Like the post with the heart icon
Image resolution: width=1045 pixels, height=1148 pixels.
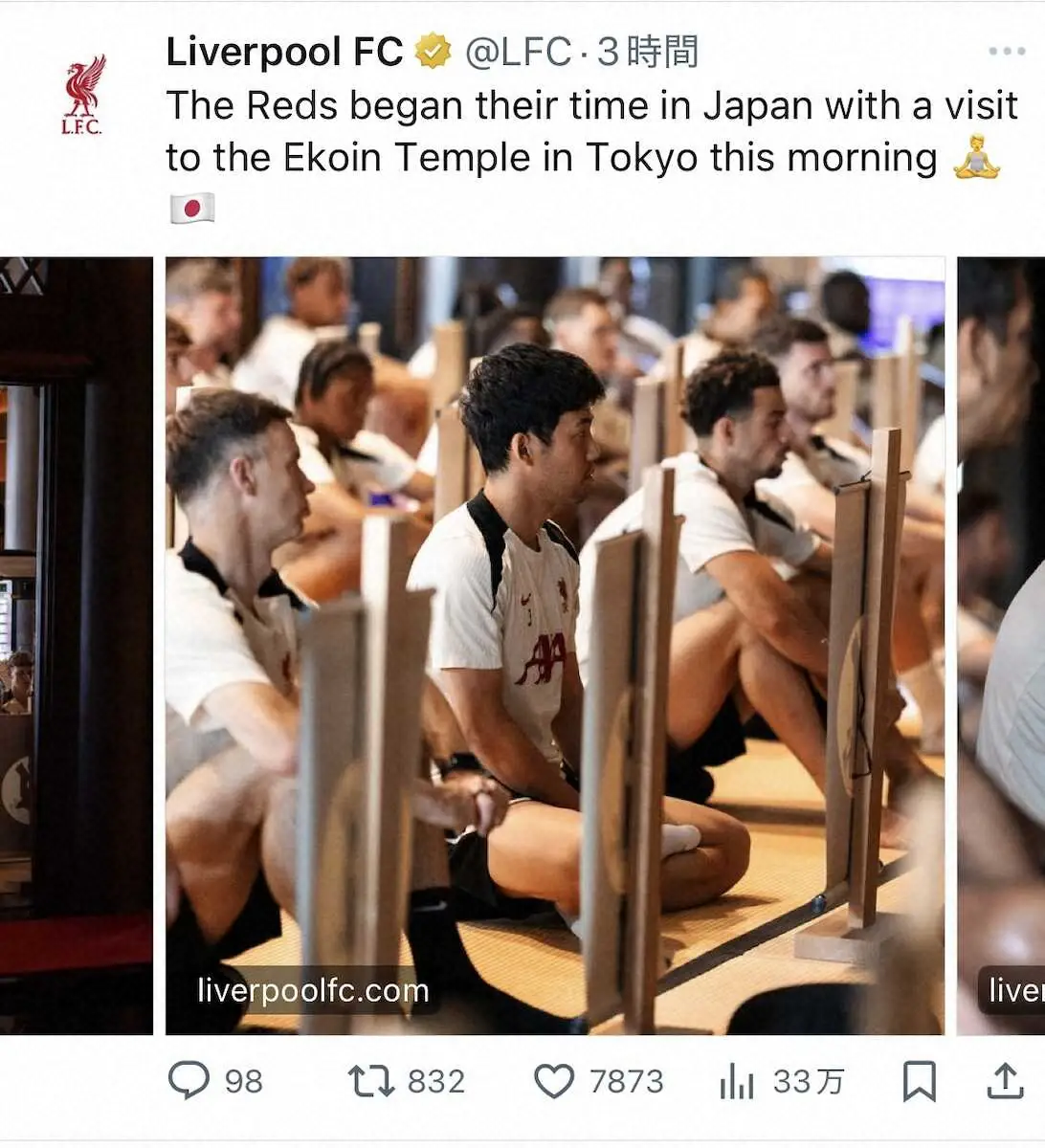pyautogui.click(x=553, y=1081)
